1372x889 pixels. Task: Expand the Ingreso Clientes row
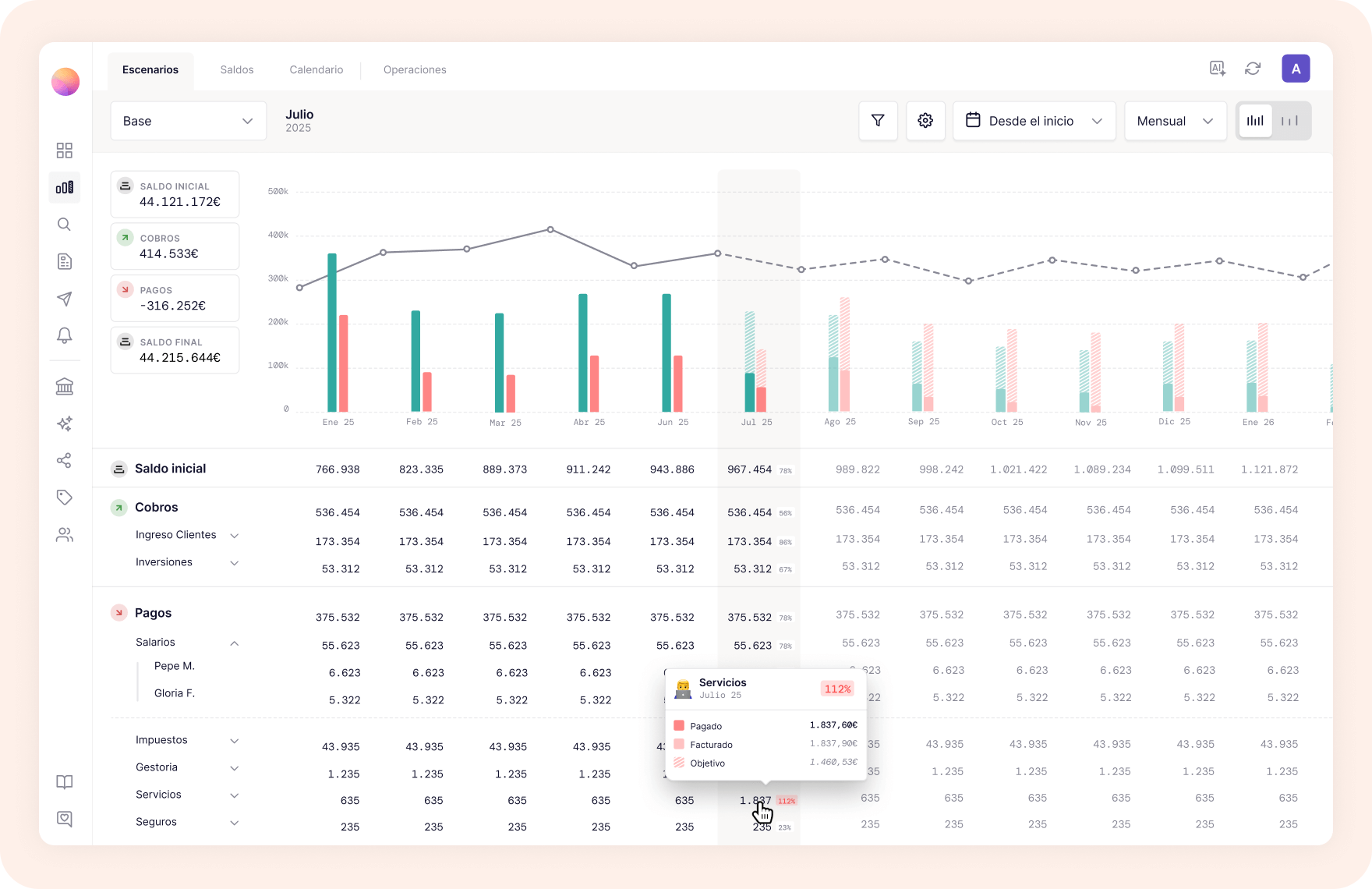pos(235,535)
